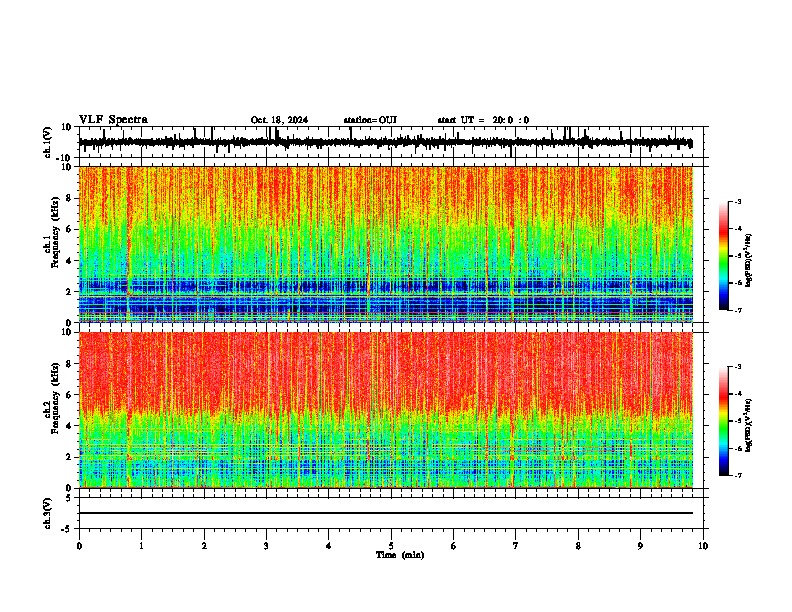Click the ch.2 spectrogram color scale bar
The image size is (792, 612).
[x=724, y=421]
